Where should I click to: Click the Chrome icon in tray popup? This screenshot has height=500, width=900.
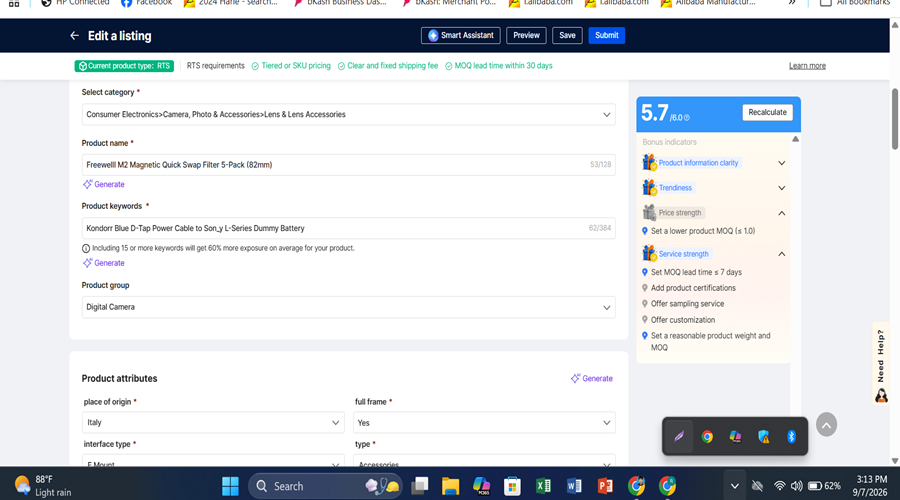coord(707,437)
